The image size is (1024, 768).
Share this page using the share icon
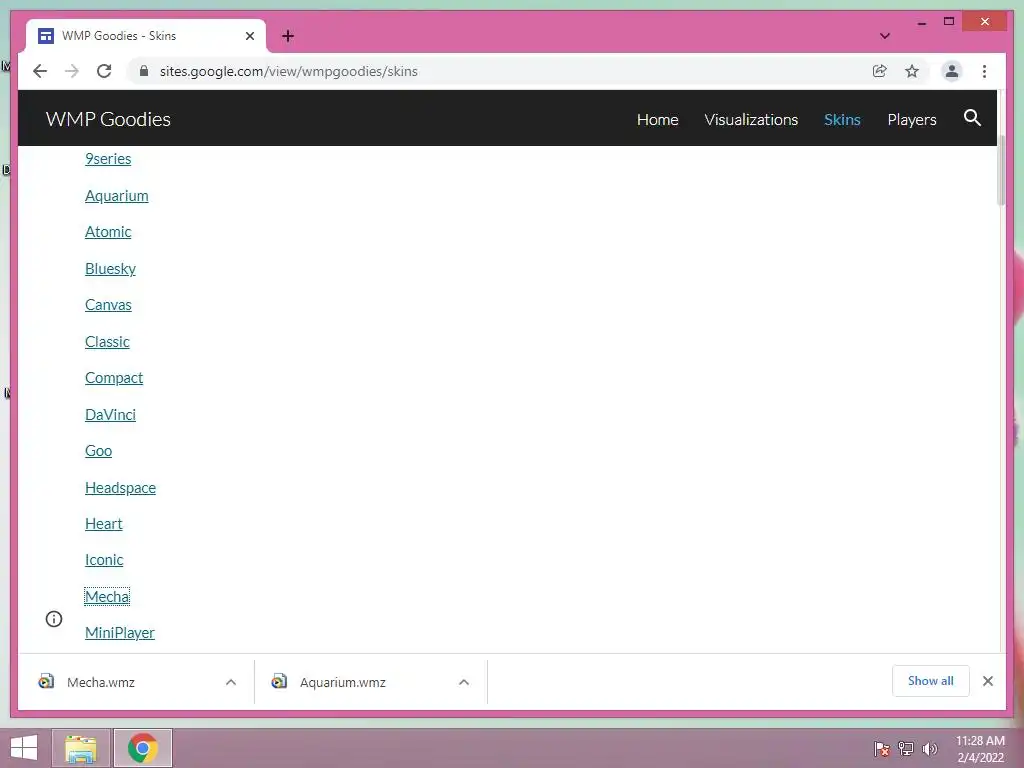[880, 71]
